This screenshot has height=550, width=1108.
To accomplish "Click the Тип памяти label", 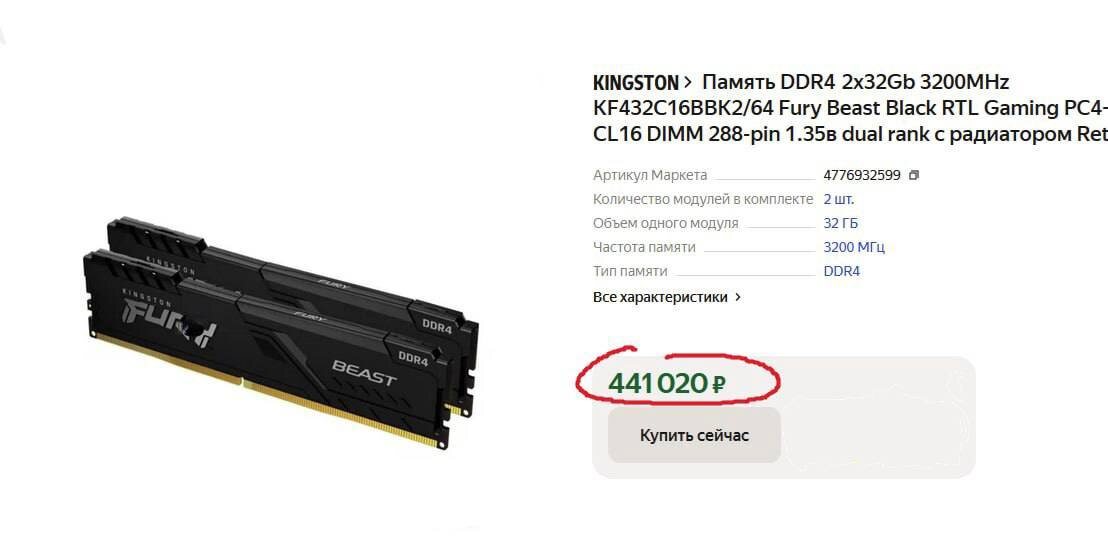I will 630,271.
